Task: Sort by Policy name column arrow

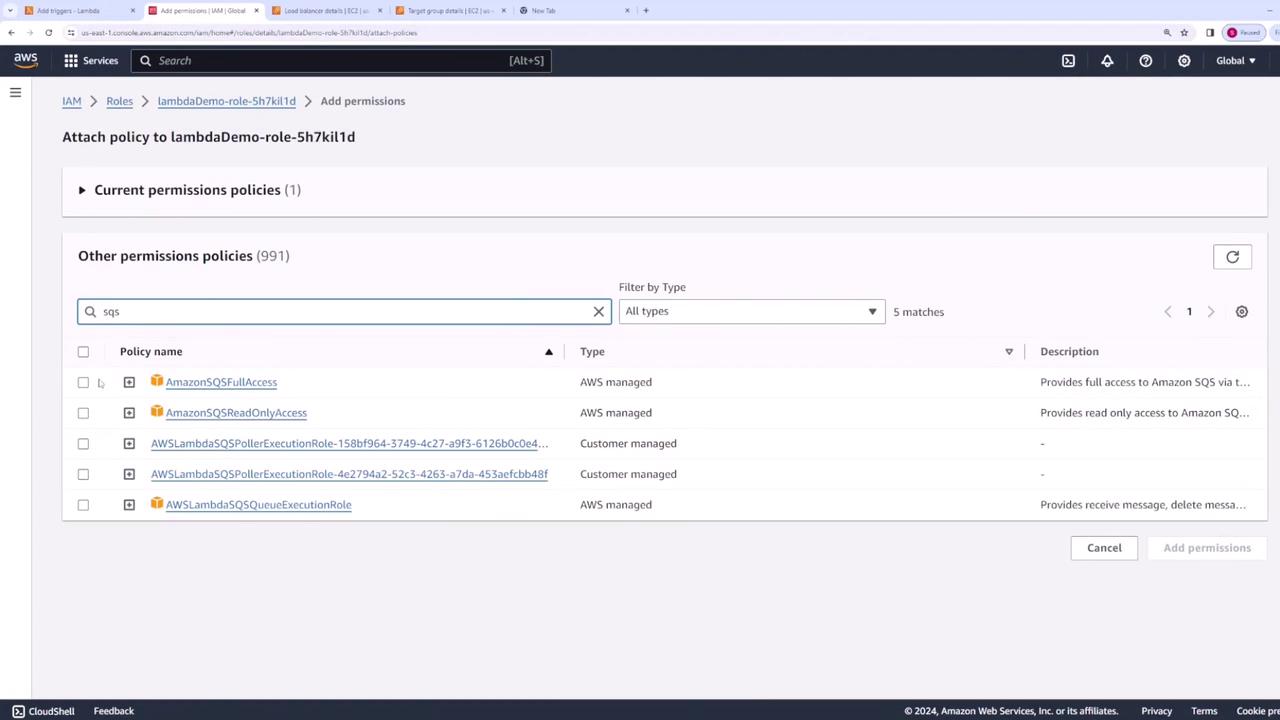Action: coord(548,352)
